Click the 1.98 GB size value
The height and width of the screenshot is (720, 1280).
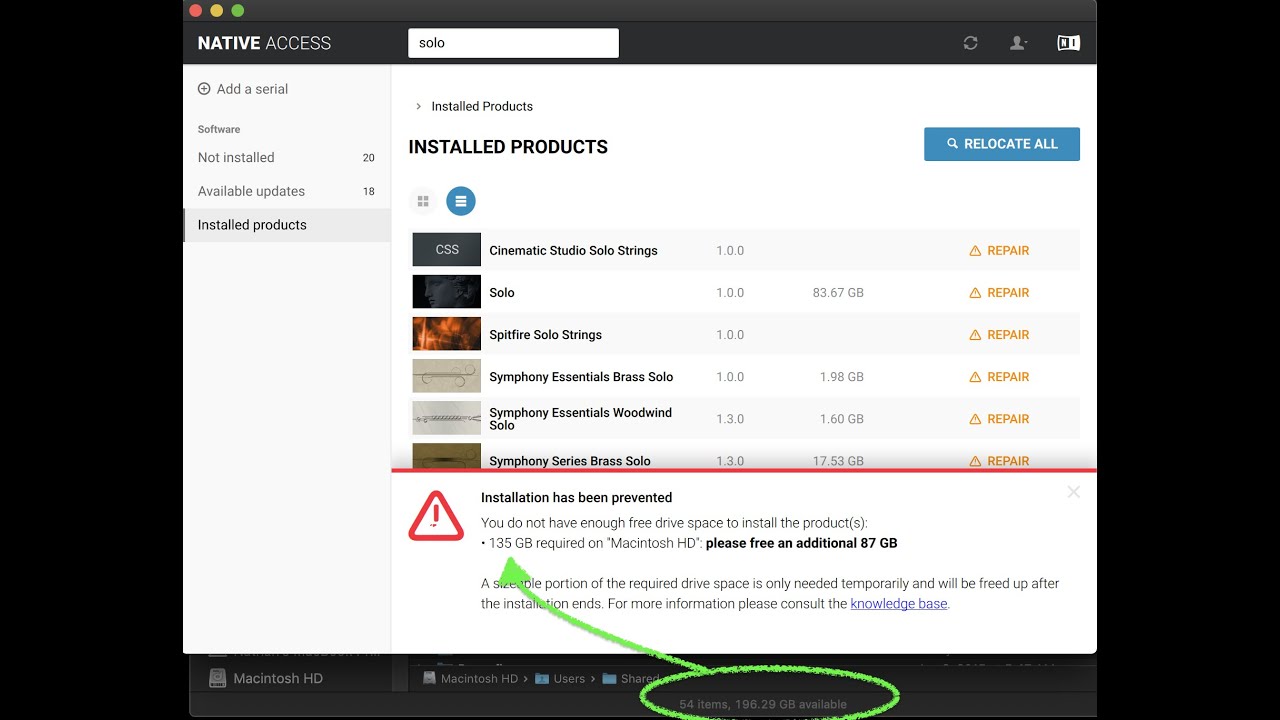coord(841,377)
